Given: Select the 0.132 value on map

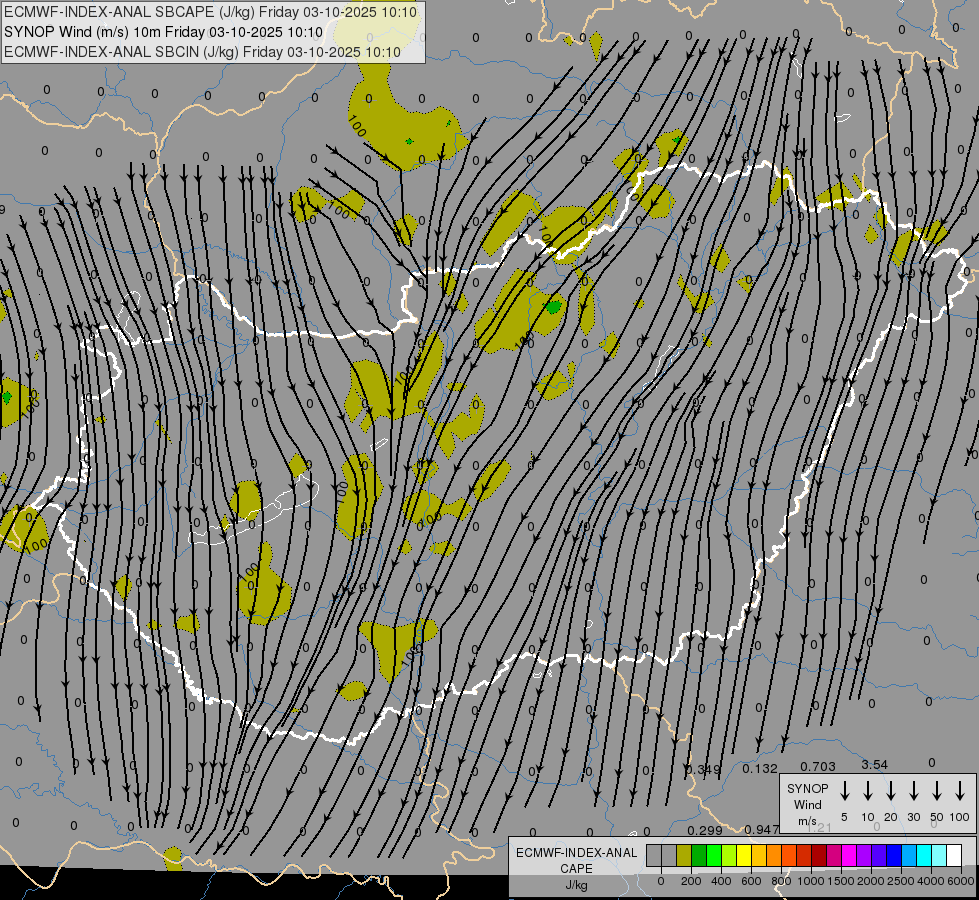Looking at the screenshot, I should coord(760,768).
